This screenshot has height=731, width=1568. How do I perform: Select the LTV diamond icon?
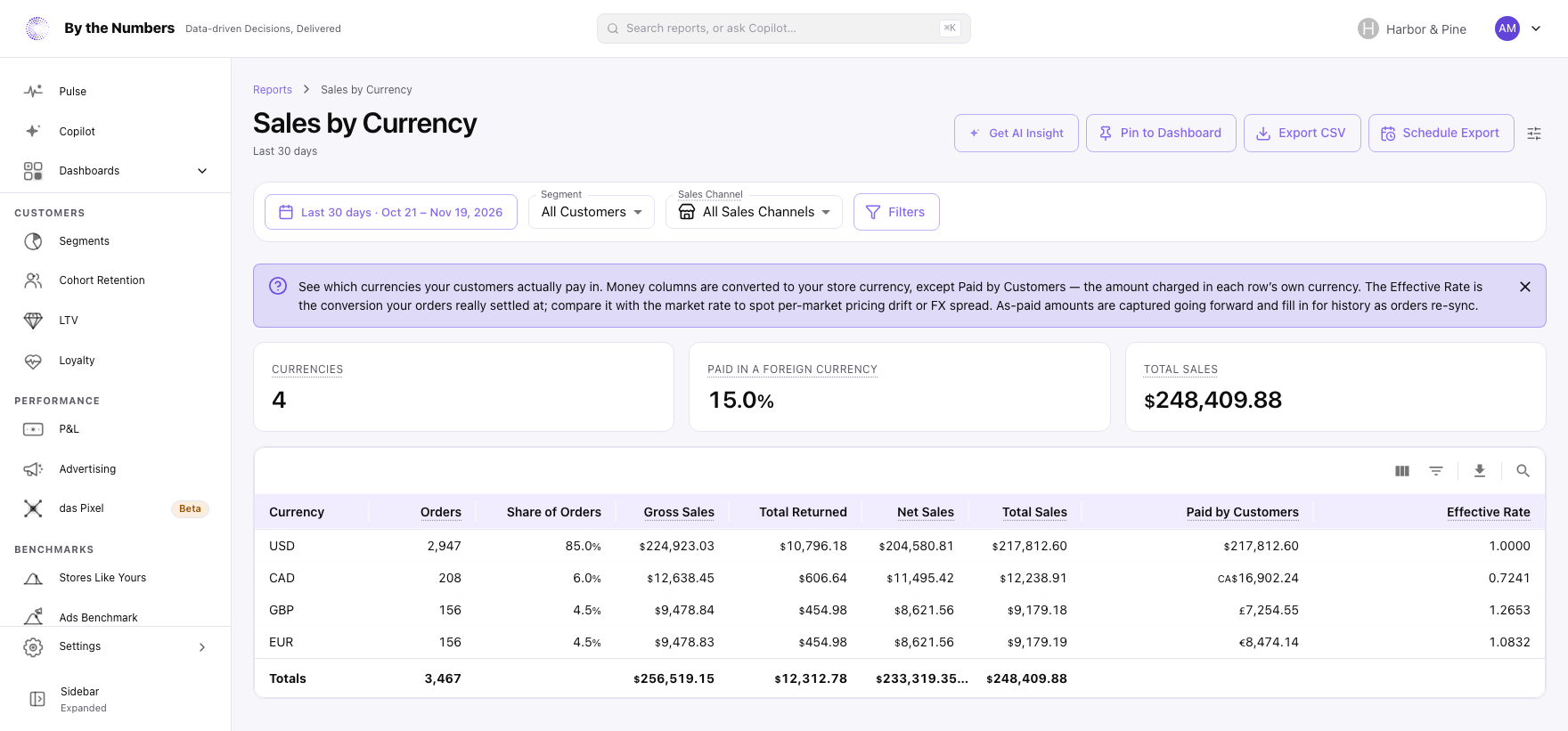tap(33, 321)
